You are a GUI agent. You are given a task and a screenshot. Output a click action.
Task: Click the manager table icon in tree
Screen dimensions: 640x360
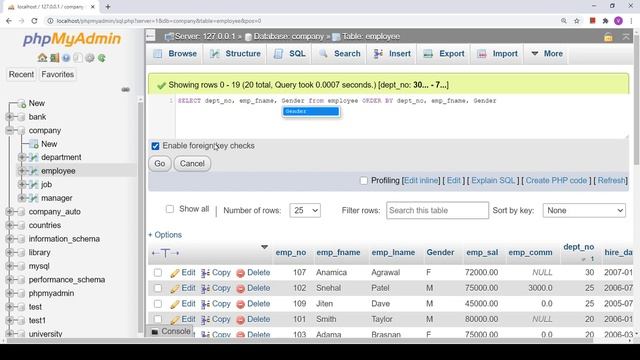pos(33,198)
